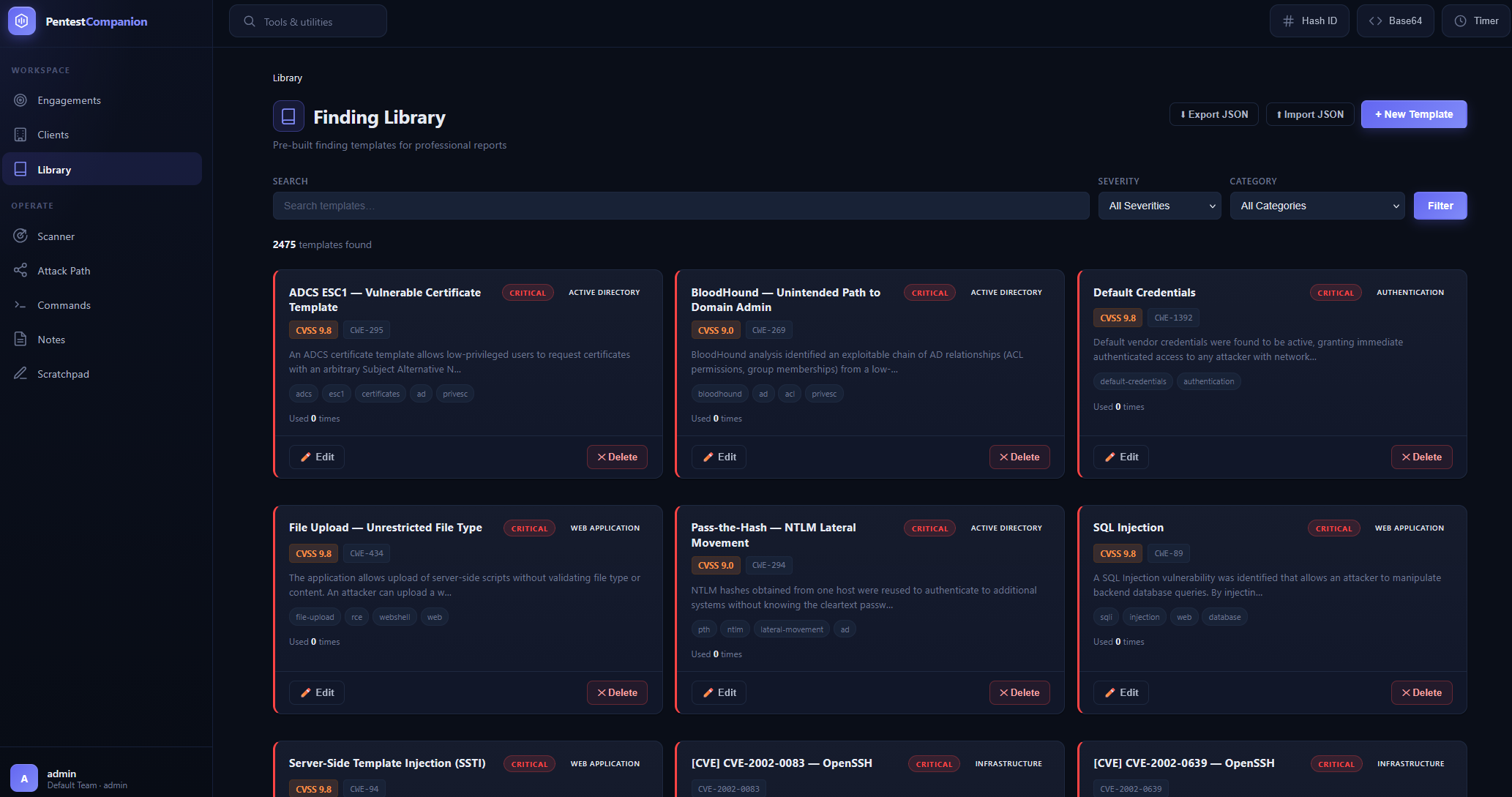The height and width of the screenshot is (797, 1512).
Task: Click the 'lateral-movement' tag
Action: point(792,629)
